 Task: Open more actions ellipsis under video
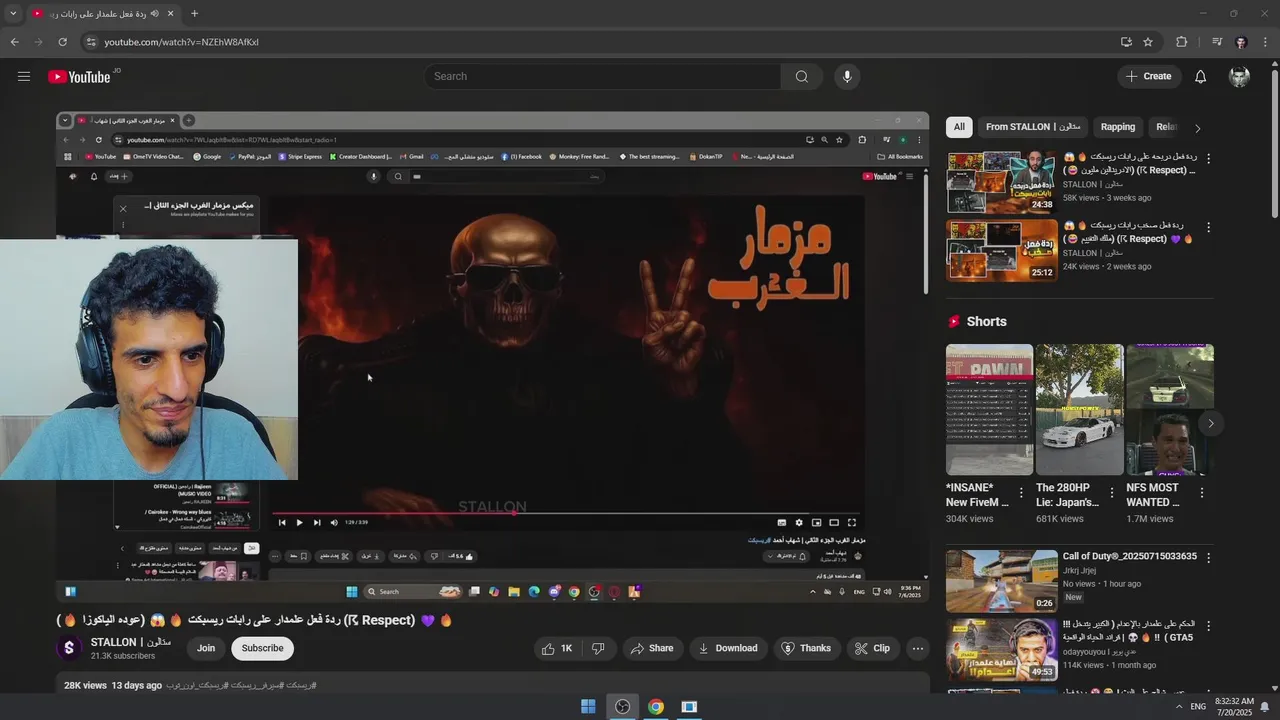(917, 648)
